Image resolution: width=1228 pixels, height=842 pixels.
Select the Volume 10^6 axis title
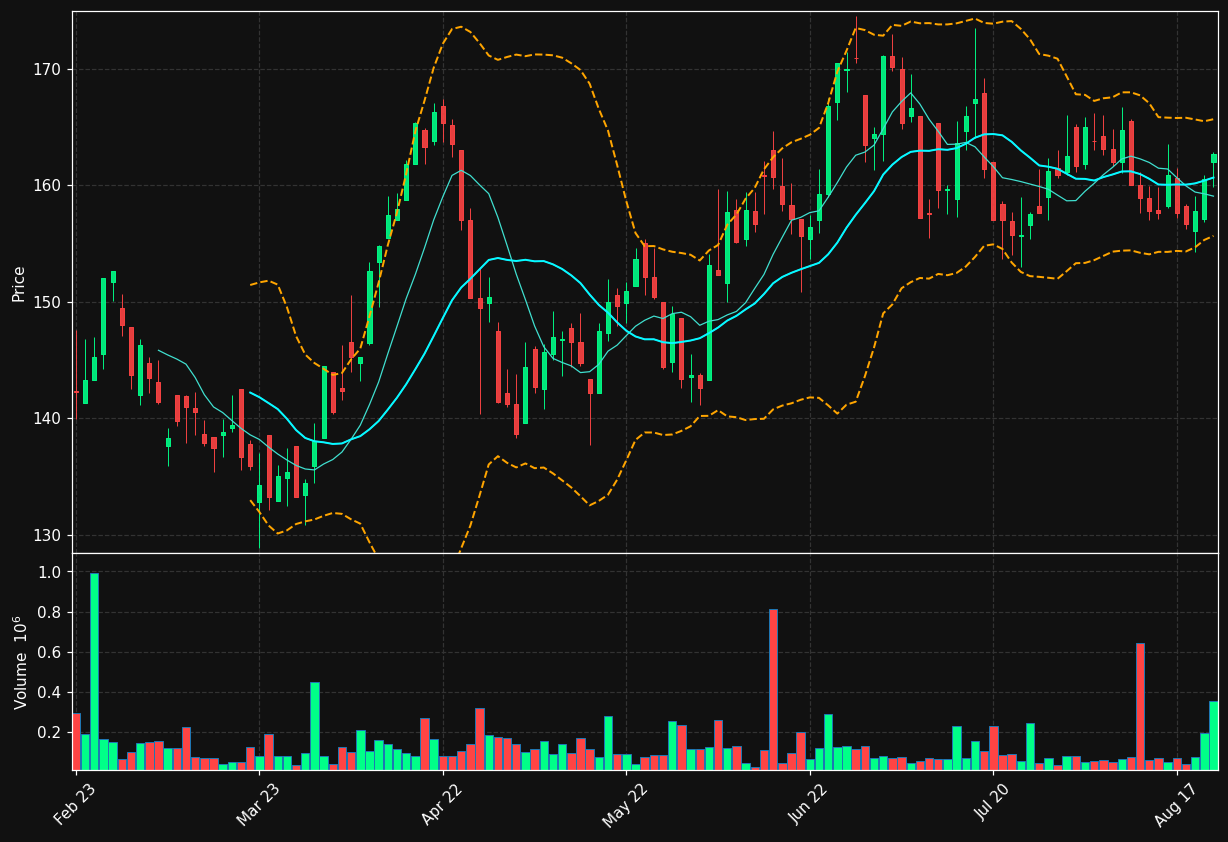tap(19, 662)
